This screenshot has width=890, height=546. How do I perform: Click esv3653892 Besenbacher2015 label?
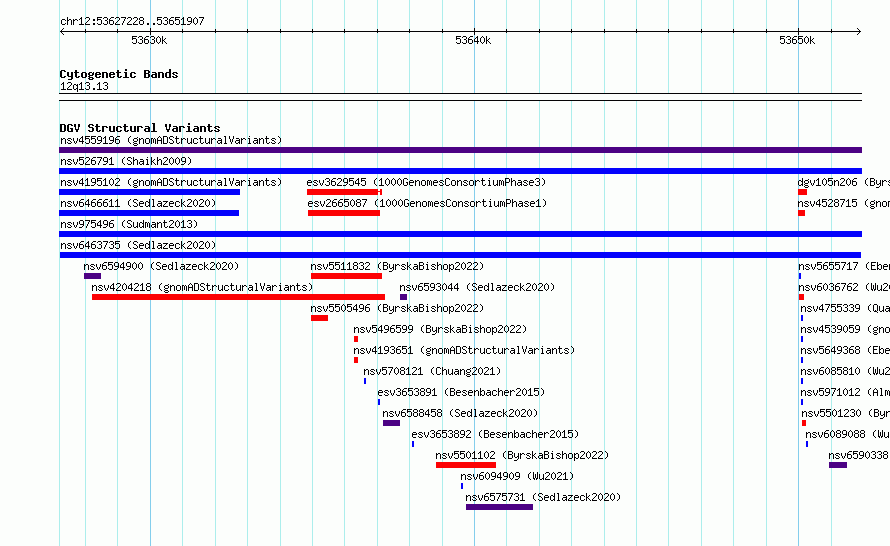[495, 434]
